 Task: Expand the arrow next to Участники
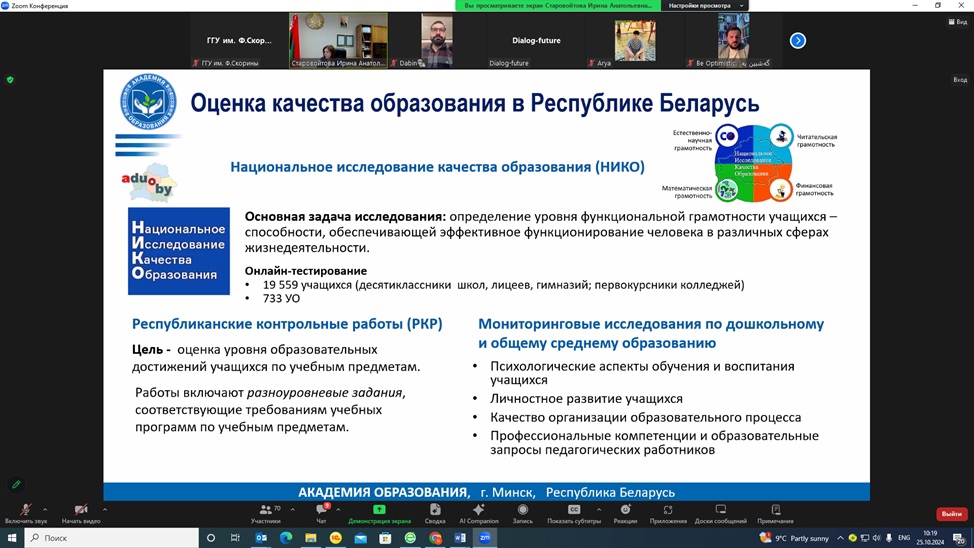coord(293,509)
